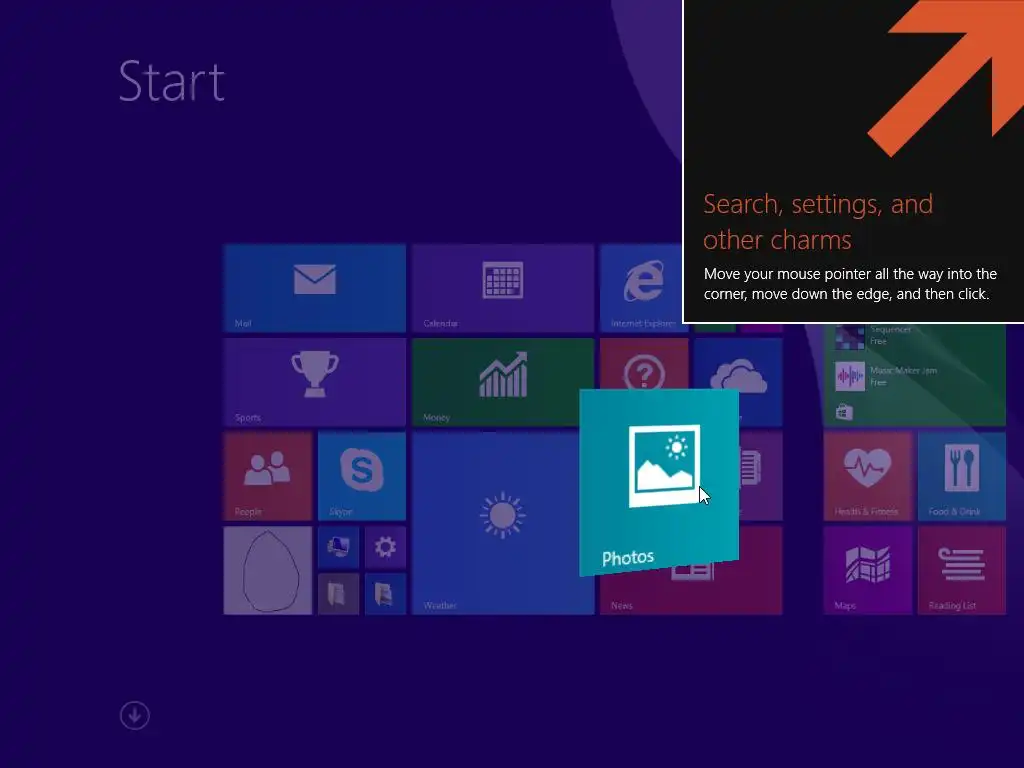Open the PC settings gear tile

click(x=385, y=547)
